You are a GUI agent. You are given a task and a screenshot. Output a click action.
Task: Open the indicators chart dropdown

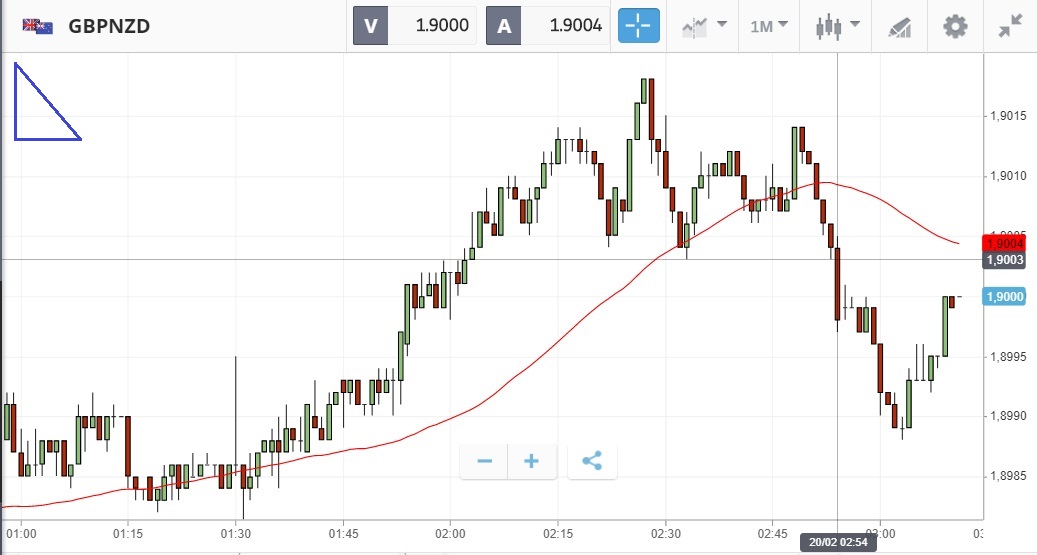click(x=704, y=26)
